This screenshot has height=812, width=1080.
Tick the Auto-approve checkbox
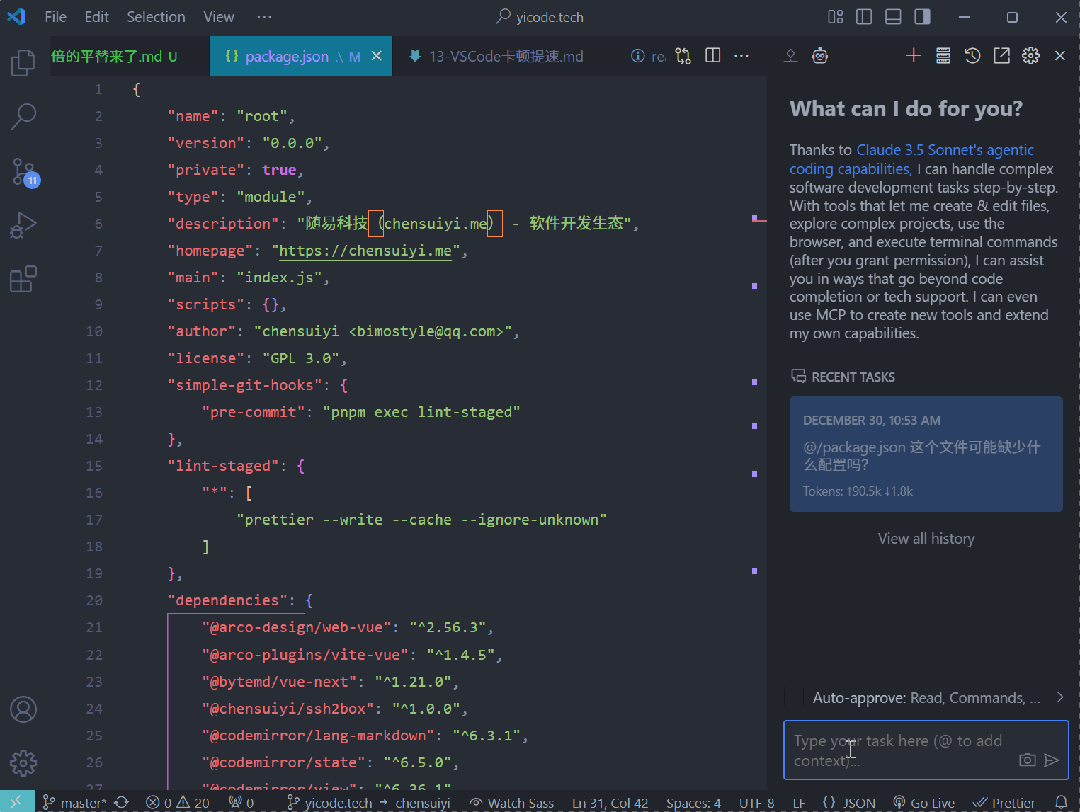point(794,697)
